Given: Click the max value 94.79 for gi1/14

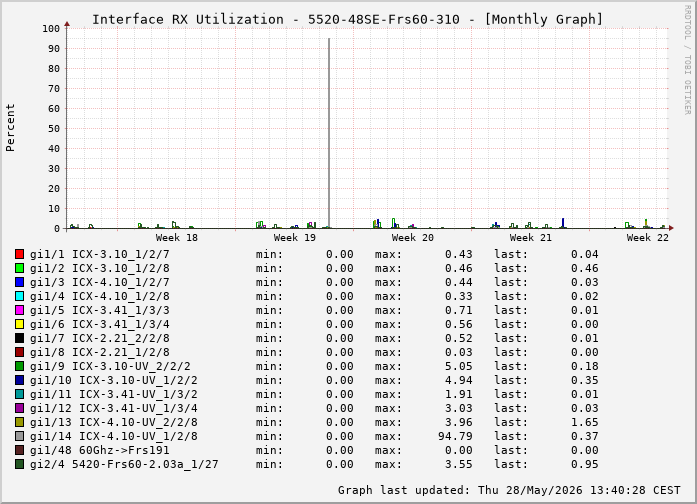Looking at the screenshot, I should pos(455,436).
